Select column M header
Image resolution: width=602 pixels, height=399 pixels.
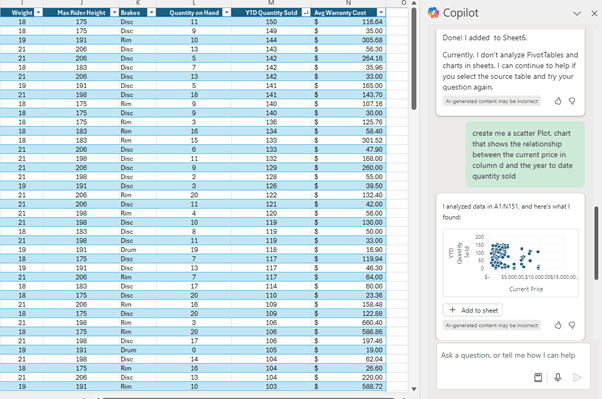point(271,3)
